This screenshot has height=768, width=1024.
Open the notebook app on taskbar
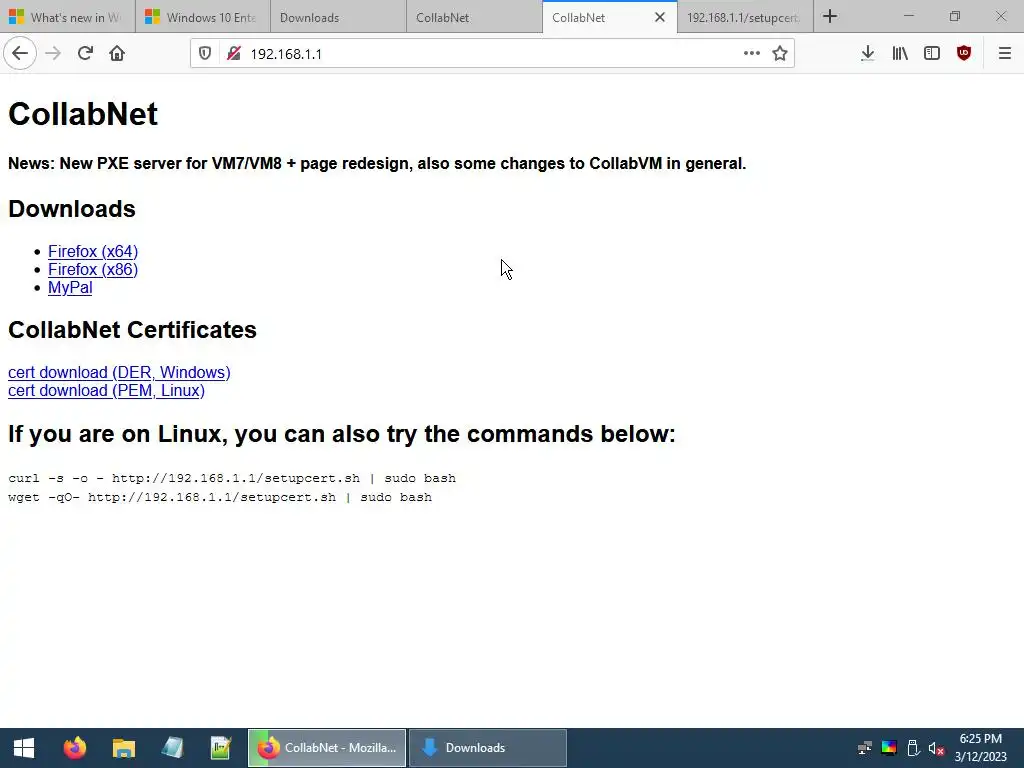tap(172, 748)
